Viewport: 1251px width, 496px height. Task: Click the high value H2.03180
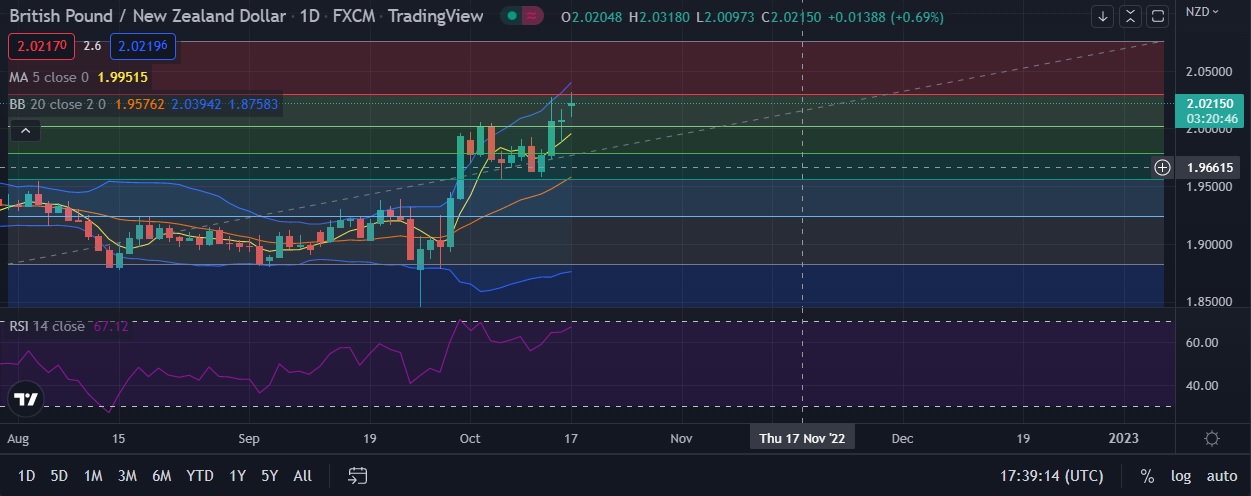click(x=661, y=17)
